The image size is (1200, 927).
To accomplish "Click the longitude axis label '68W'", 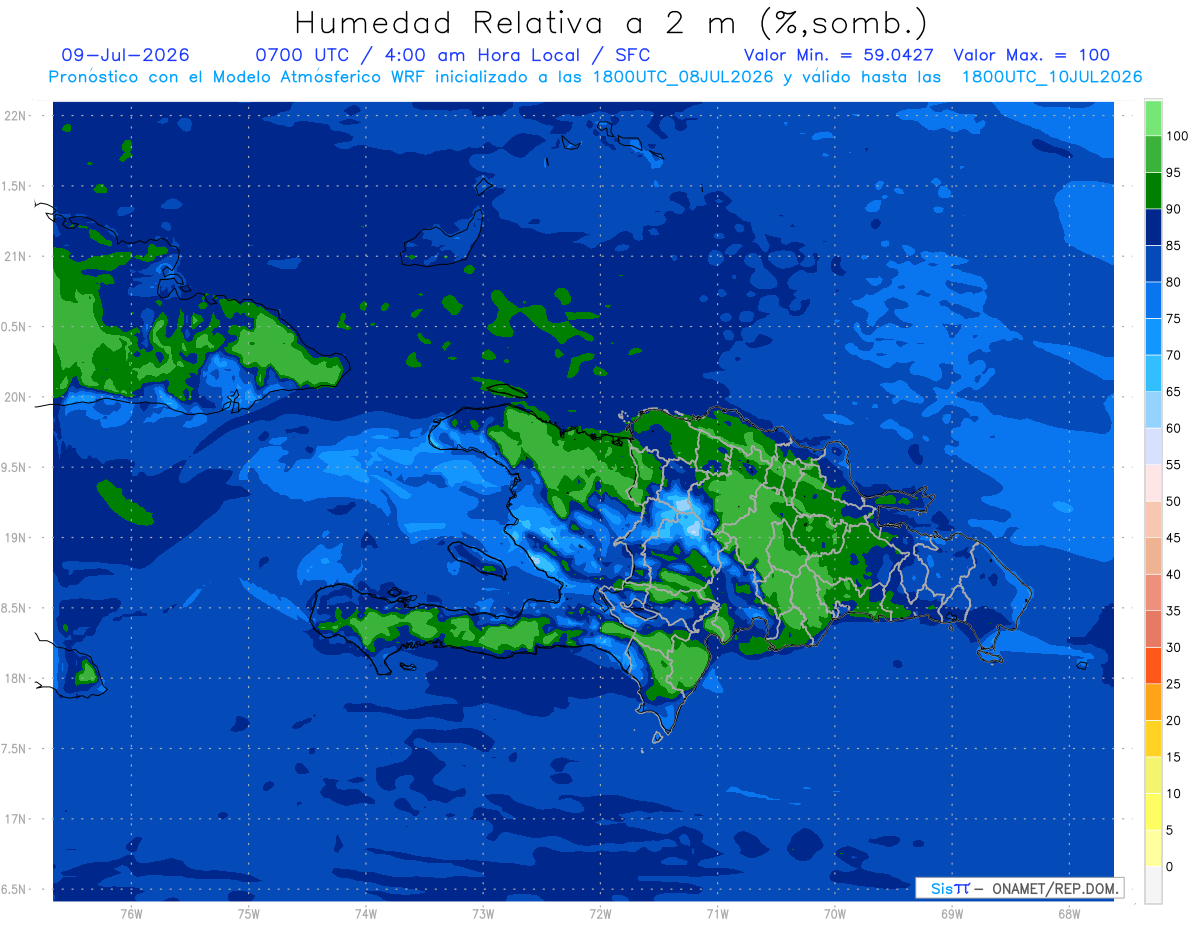I will click(x=1068, y=913).
